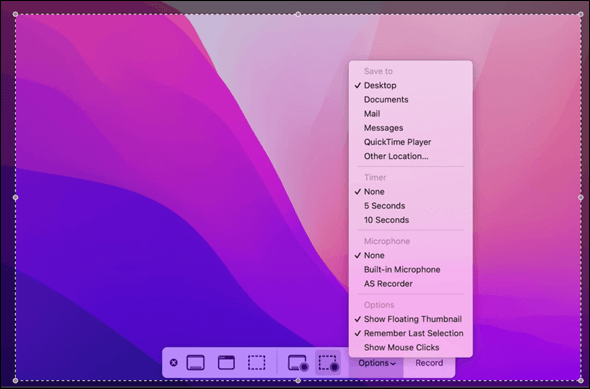This screenshot has height=389, width=590.
Task: Set Timer to None
Action: pyautogui.click(x=411, y=191)
